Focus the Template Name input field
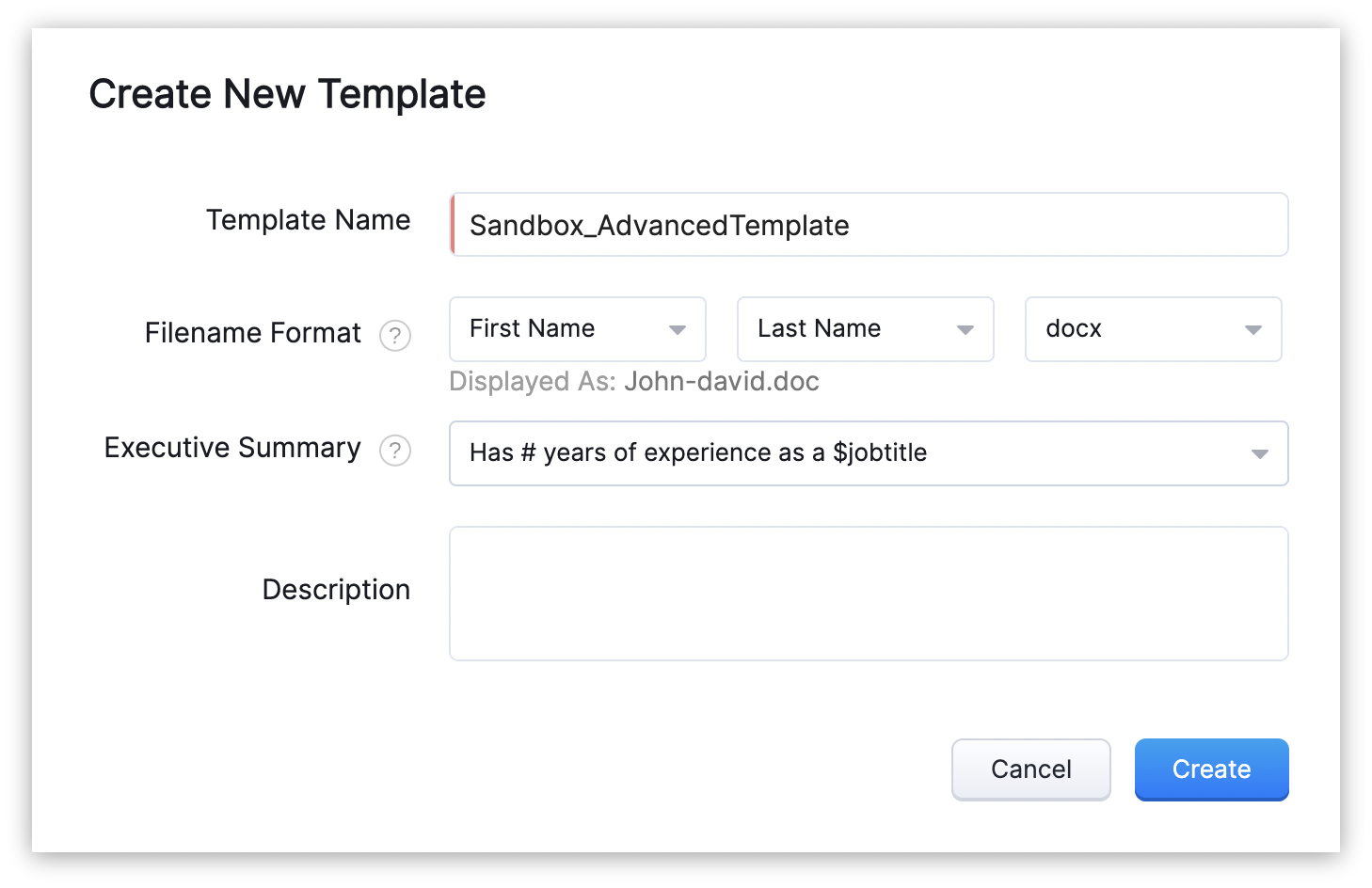1372x888 pixels. point(869,225)
